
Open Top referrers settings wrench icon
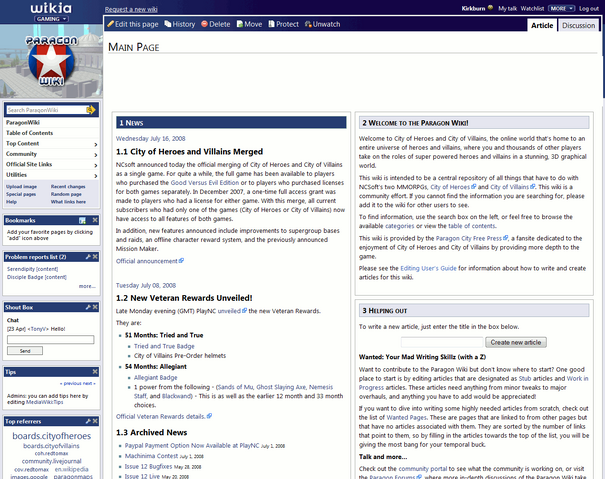pos(88,421)
